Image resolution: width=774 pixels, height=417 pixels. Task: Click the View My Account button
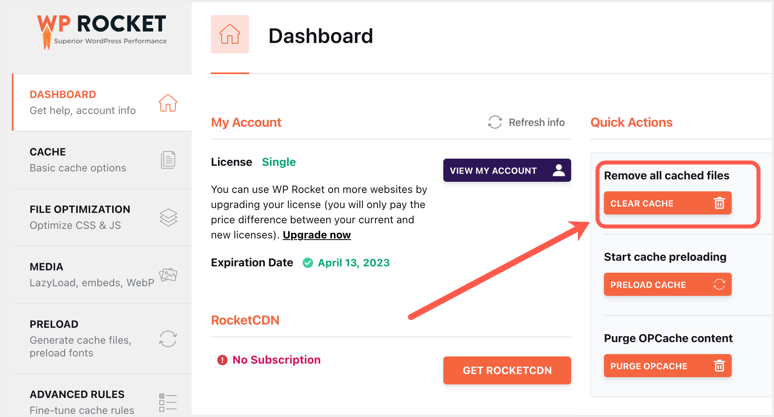pos(507,171)
